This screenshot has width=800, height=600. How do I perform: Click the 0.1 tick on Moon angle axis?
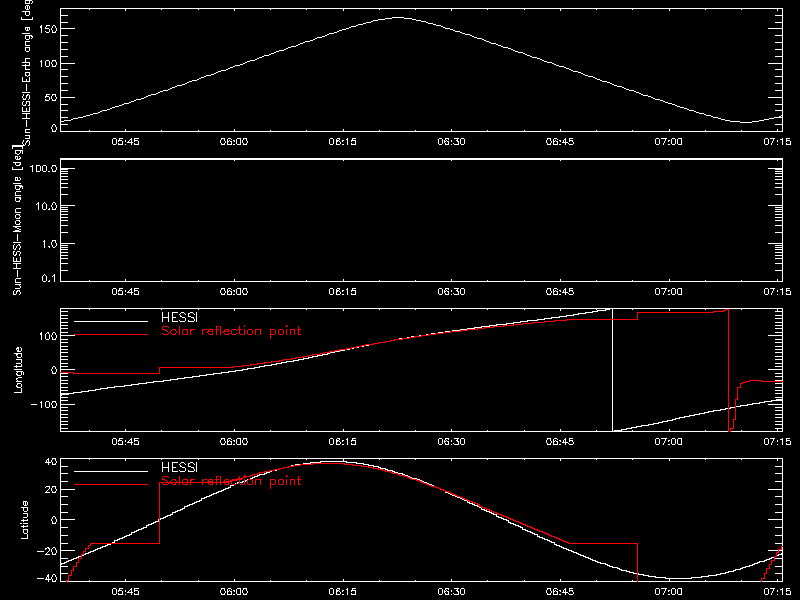pos(49,278)
